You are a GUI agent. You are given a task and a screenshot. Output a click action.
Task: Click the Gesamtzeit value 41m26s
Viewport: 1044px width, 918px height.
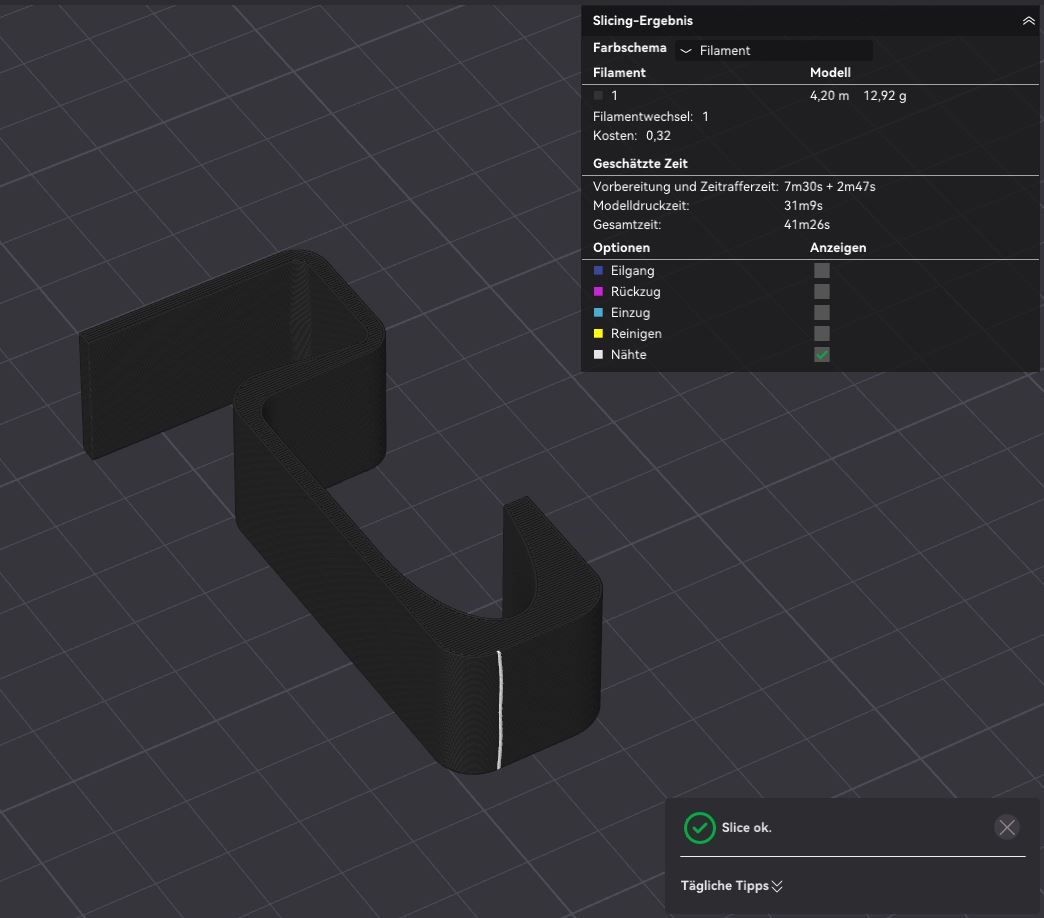tap(806, 224)
